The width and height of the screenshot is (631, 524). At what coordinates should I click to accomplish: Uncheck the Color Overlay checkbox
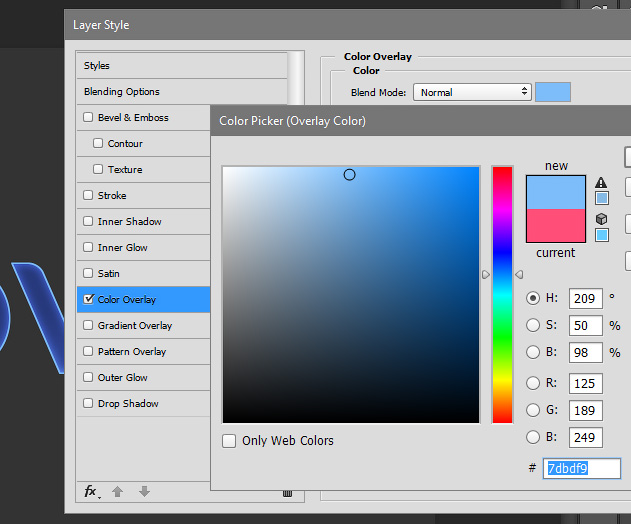click(x=88, y=299)
